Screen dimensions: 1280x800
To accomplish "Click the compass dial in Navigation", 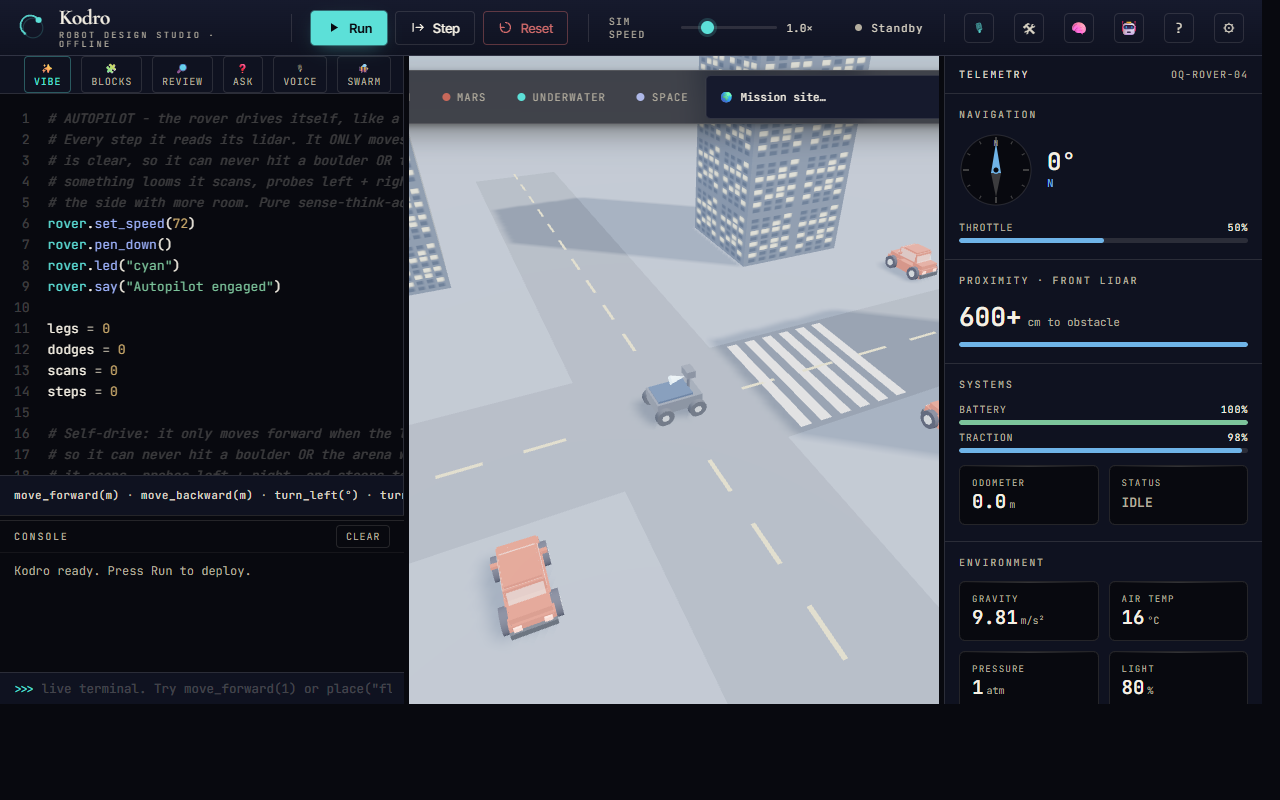I will [995, 170].
